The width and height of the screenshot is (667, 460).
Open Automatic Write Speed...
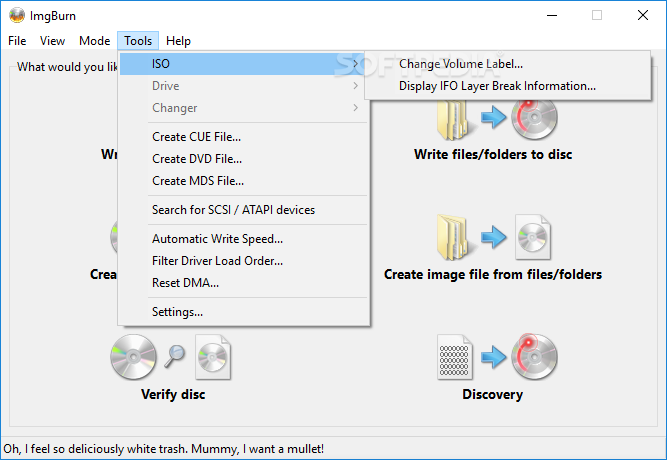pos(244,239)
